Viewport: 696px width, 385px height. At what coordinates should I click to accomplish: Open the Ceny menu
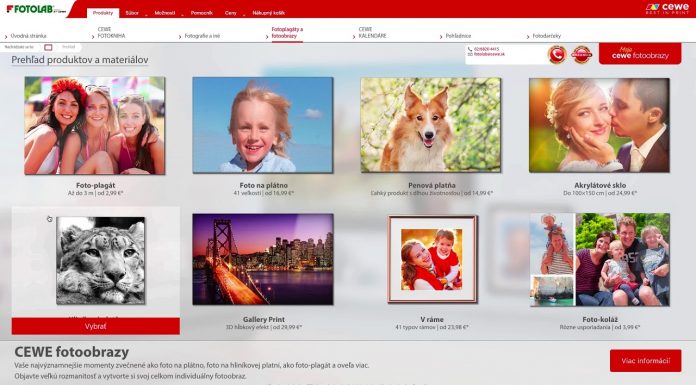tap(231, 13)
